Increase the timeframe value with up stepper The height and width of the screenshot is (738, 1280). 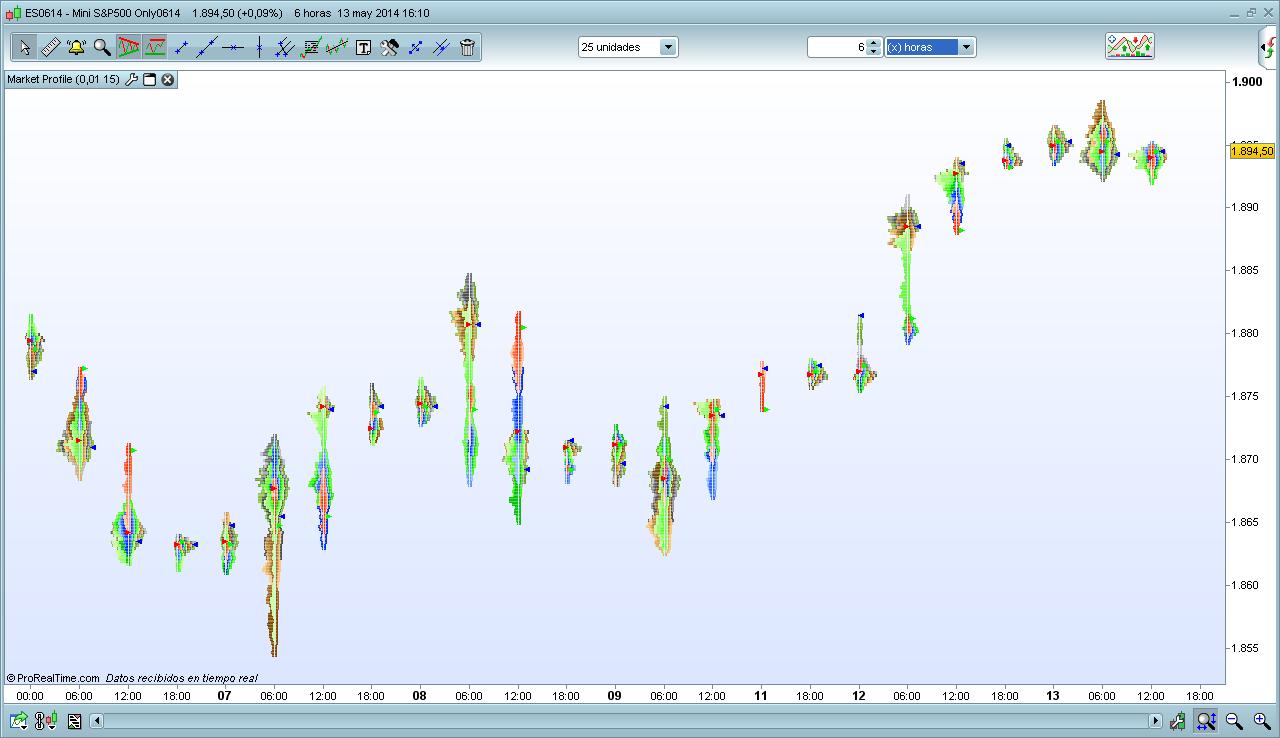pyautogui.click(x=874, y=43)
